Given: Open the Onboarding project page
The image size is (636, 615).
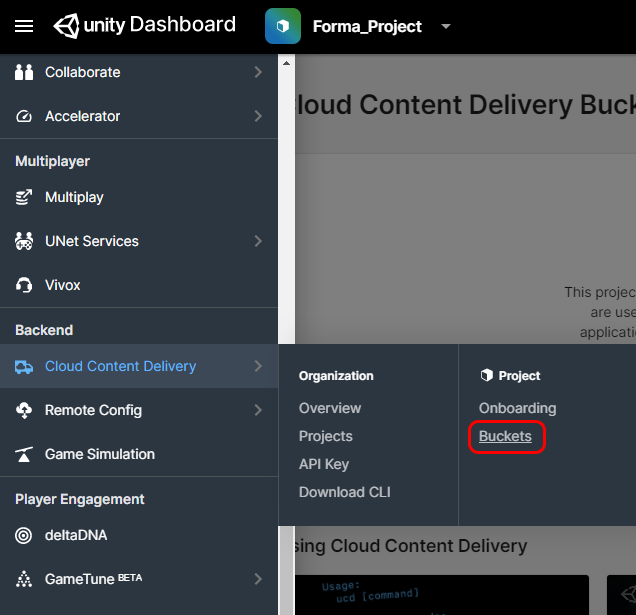Looking at the screenshot, I should [517, 408].
